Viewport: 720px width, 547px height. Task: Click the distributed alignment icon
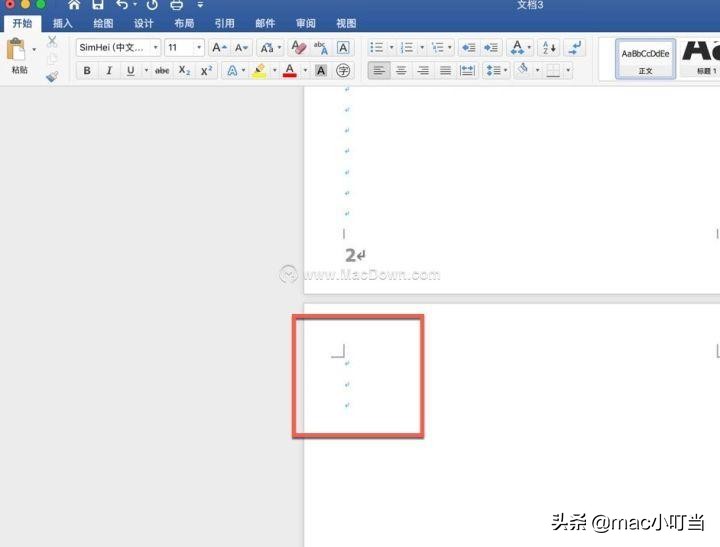(x=467, y=71)
